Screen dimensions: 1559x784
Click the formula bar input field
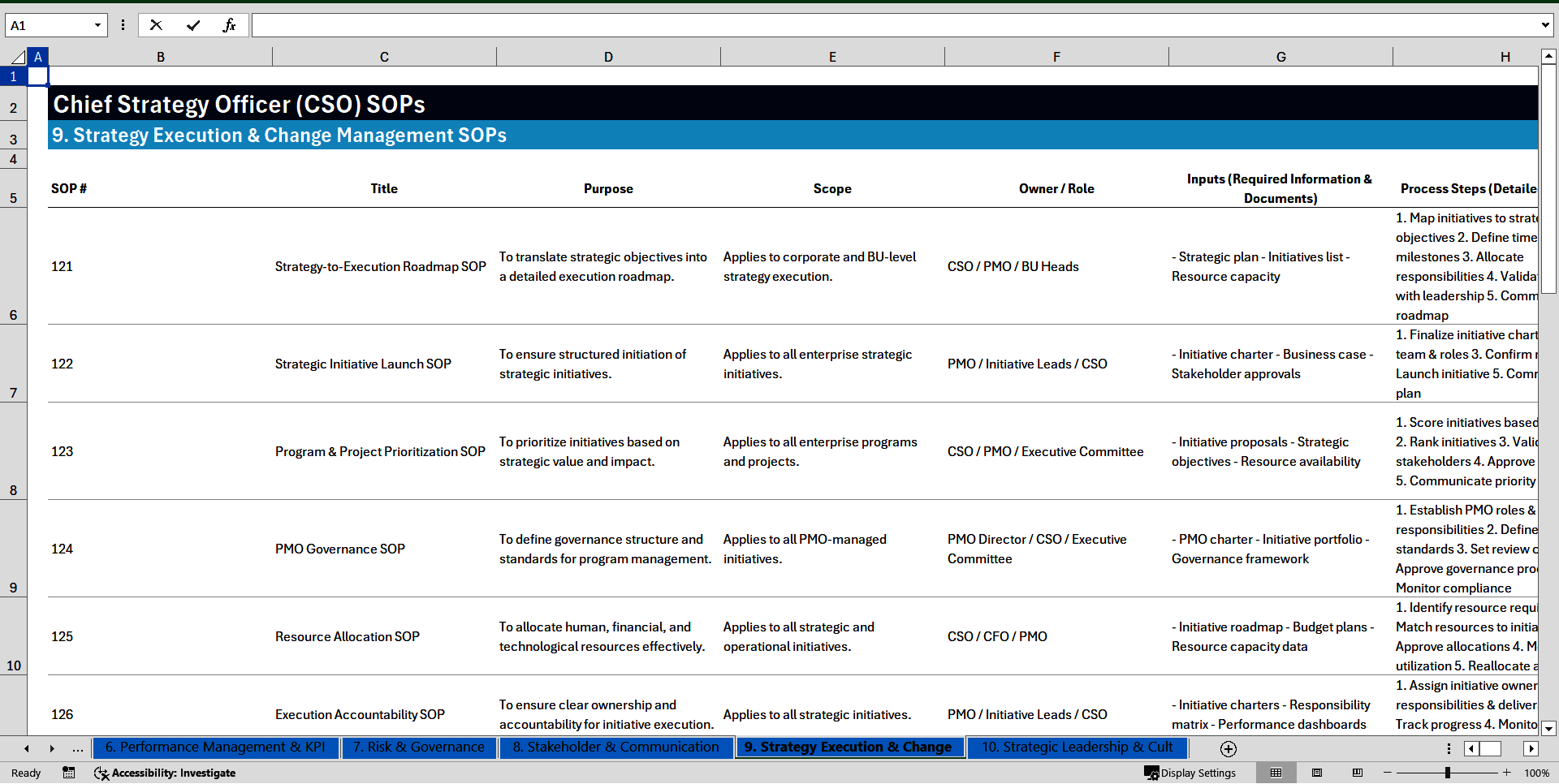pos(893,25)
